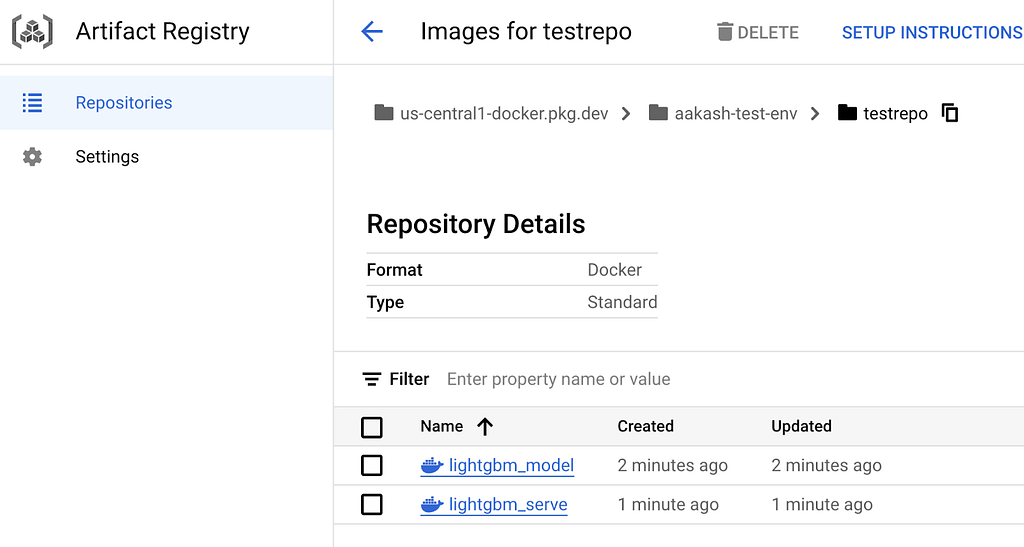
Task: Select the lightgbm_serve row checkbox
Action: click(x=372, y=505)
